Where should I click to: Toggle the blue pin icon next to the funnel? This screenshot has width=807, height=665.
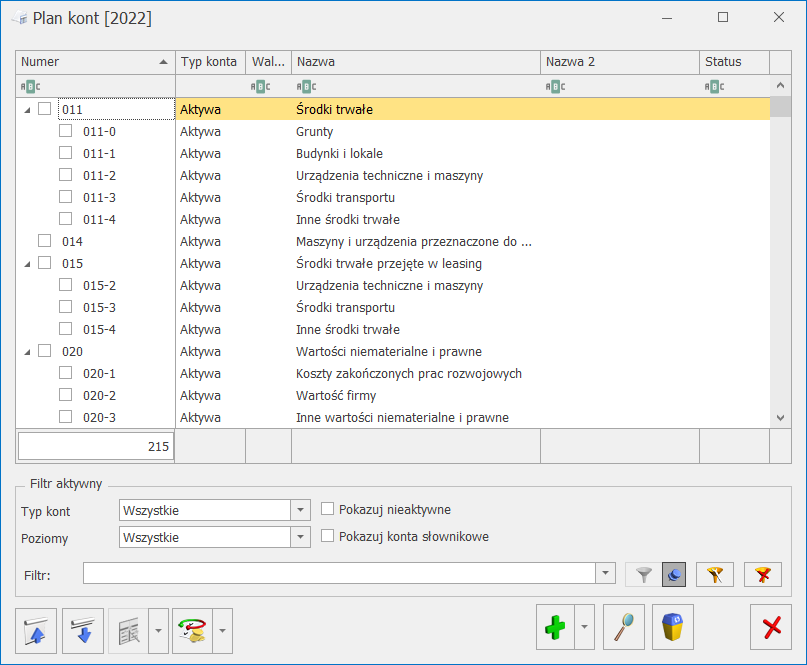click(674, 574)
